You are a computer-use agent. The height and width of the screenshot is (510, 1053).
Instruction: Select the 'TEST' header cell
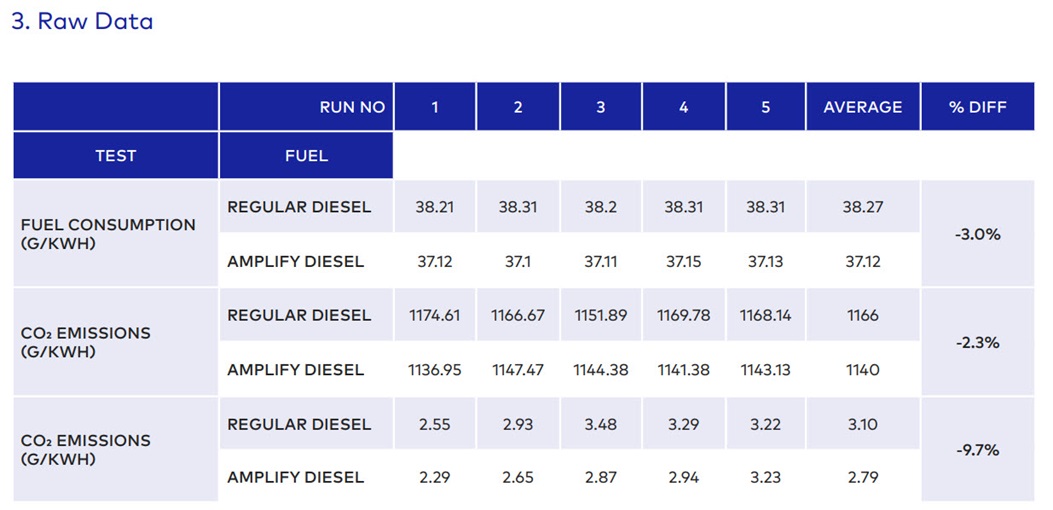116,155
